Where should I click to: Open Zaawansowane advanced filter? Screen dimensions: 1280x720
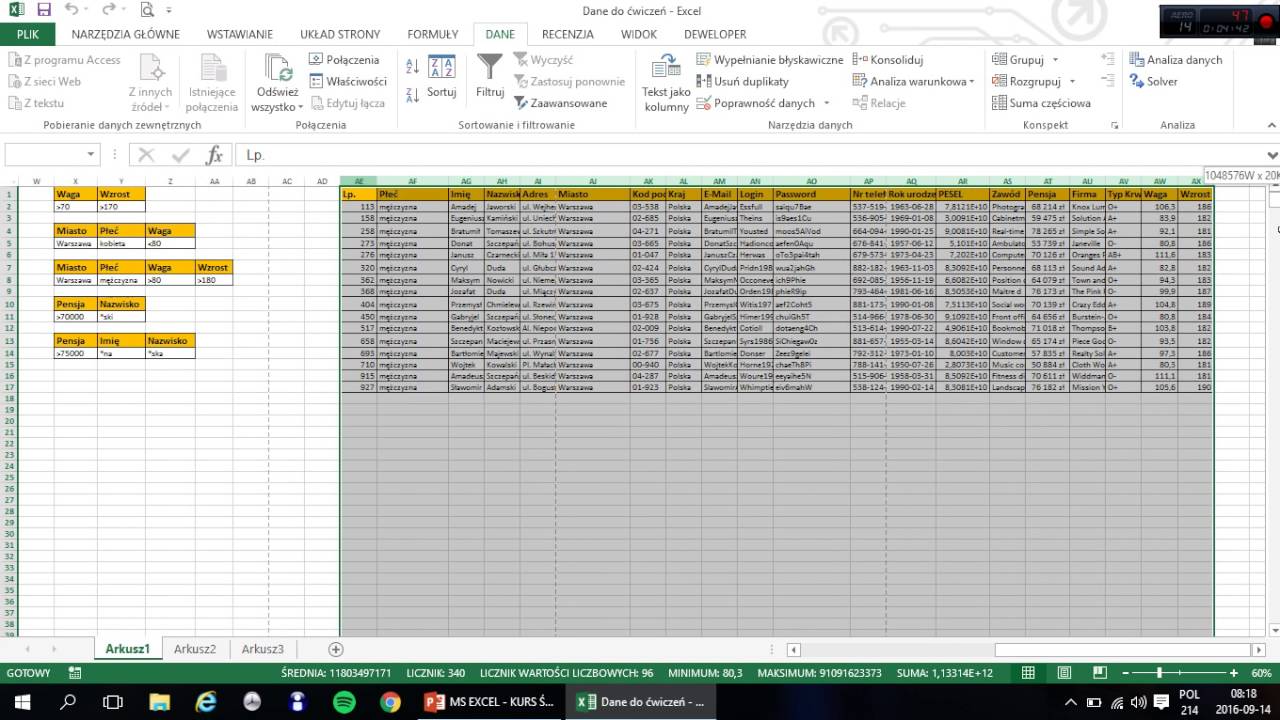561,103
